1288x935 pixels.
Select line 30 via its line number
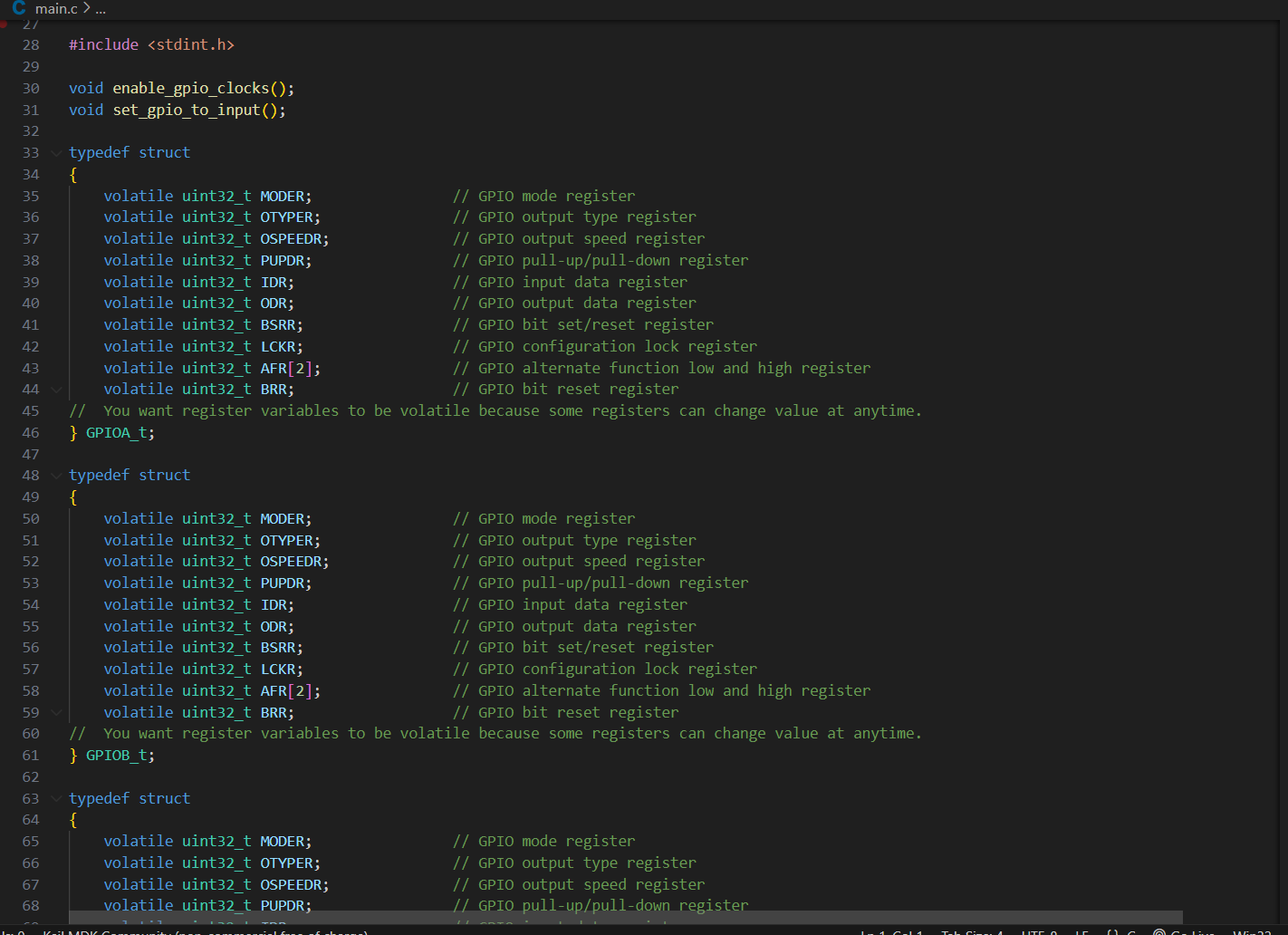[x=31, y=89]
